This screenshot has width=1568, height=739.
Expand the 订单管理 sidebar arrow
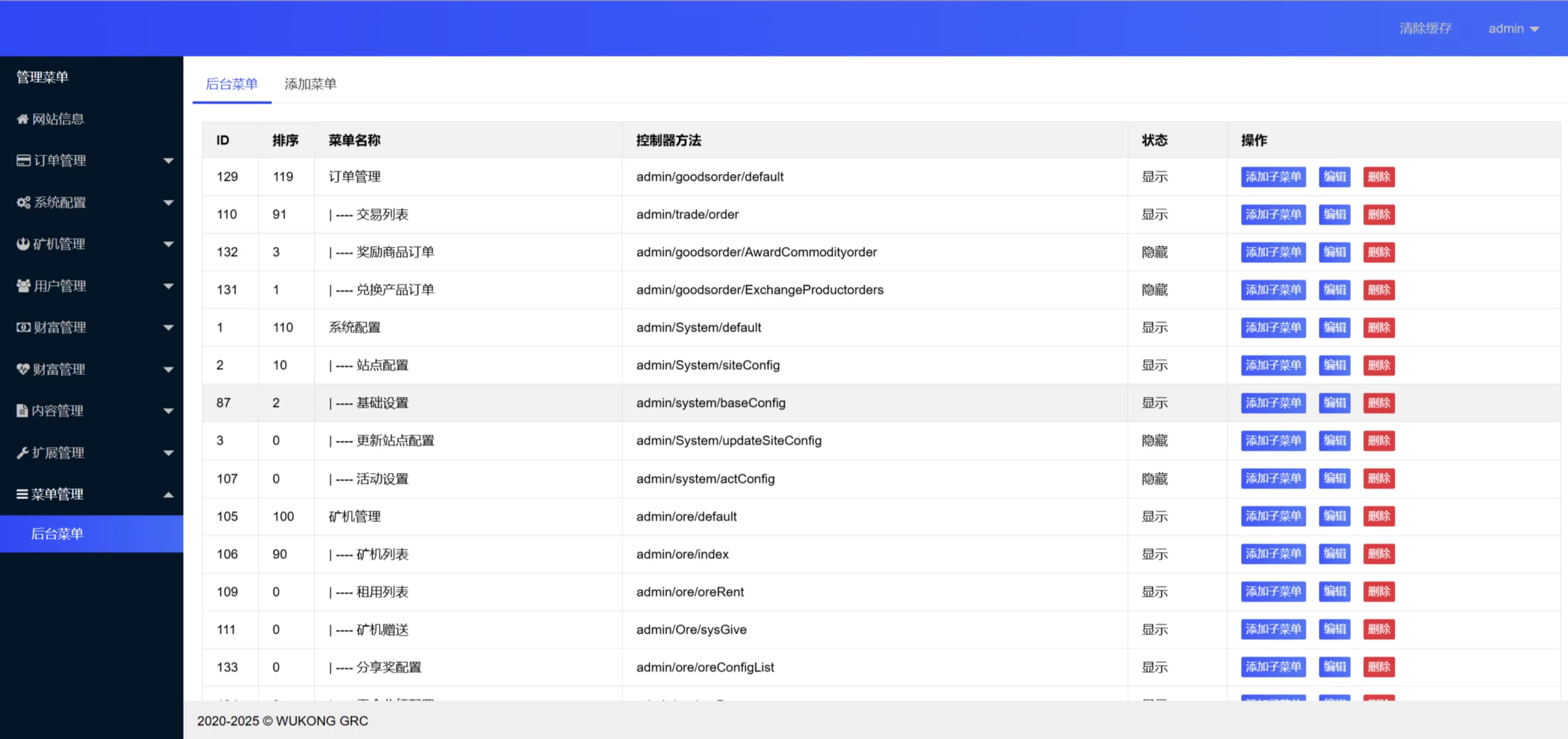click(x=168, y=161)
